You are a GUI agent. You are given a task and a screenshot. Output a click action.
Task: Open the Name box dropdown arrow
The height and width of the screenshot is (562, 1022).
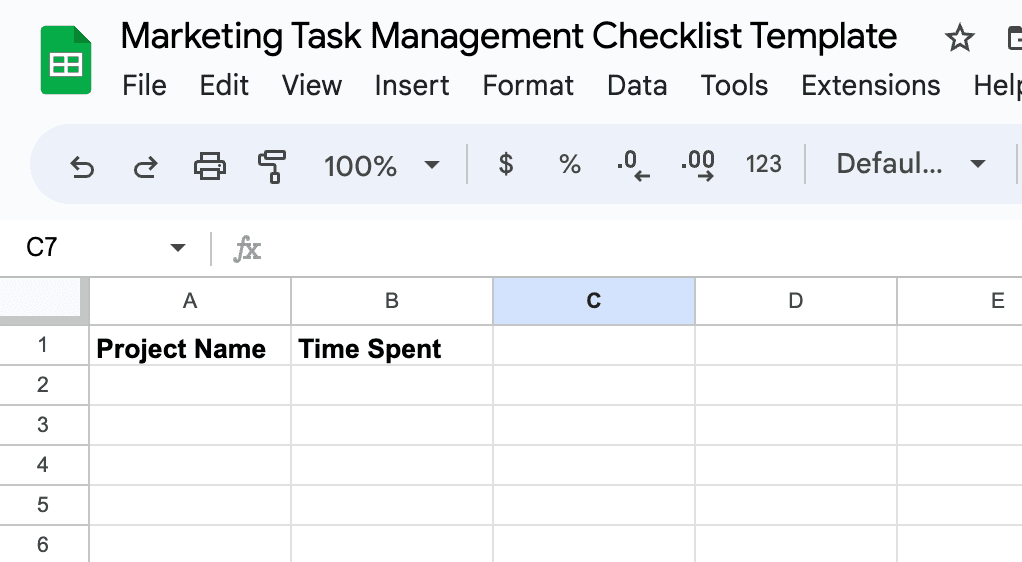[178, 248]
